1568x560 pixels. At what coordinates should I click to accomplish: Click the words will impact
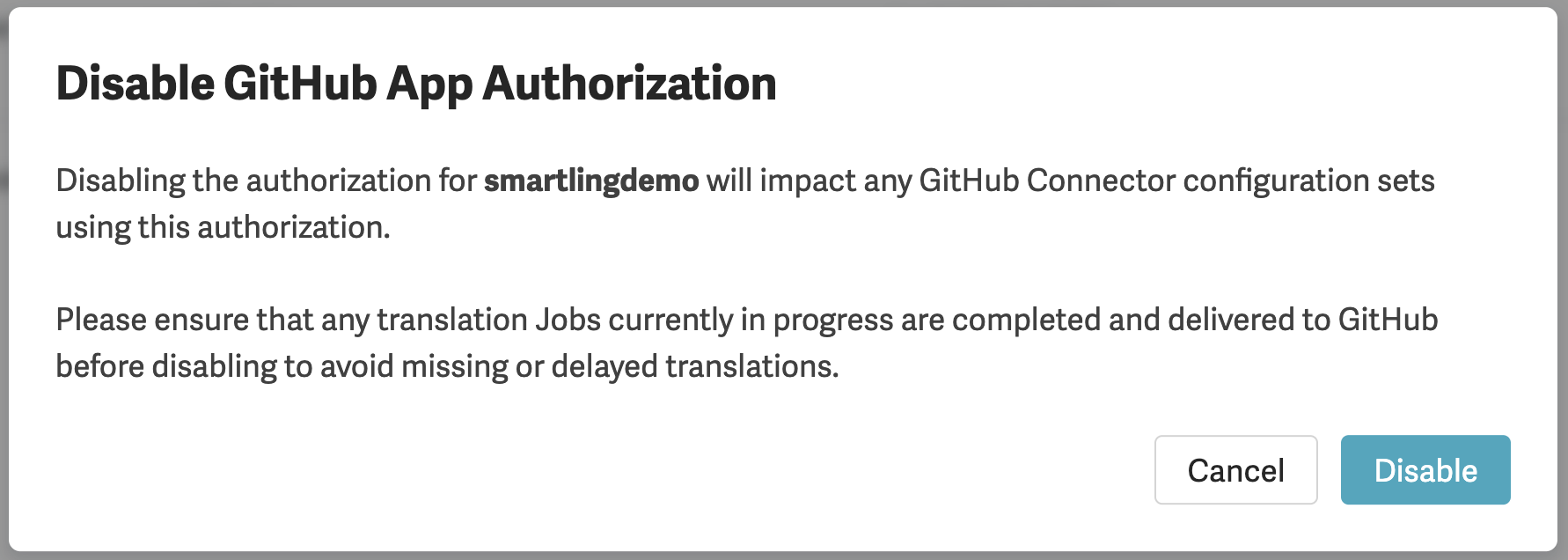click(x=780, y=181)
